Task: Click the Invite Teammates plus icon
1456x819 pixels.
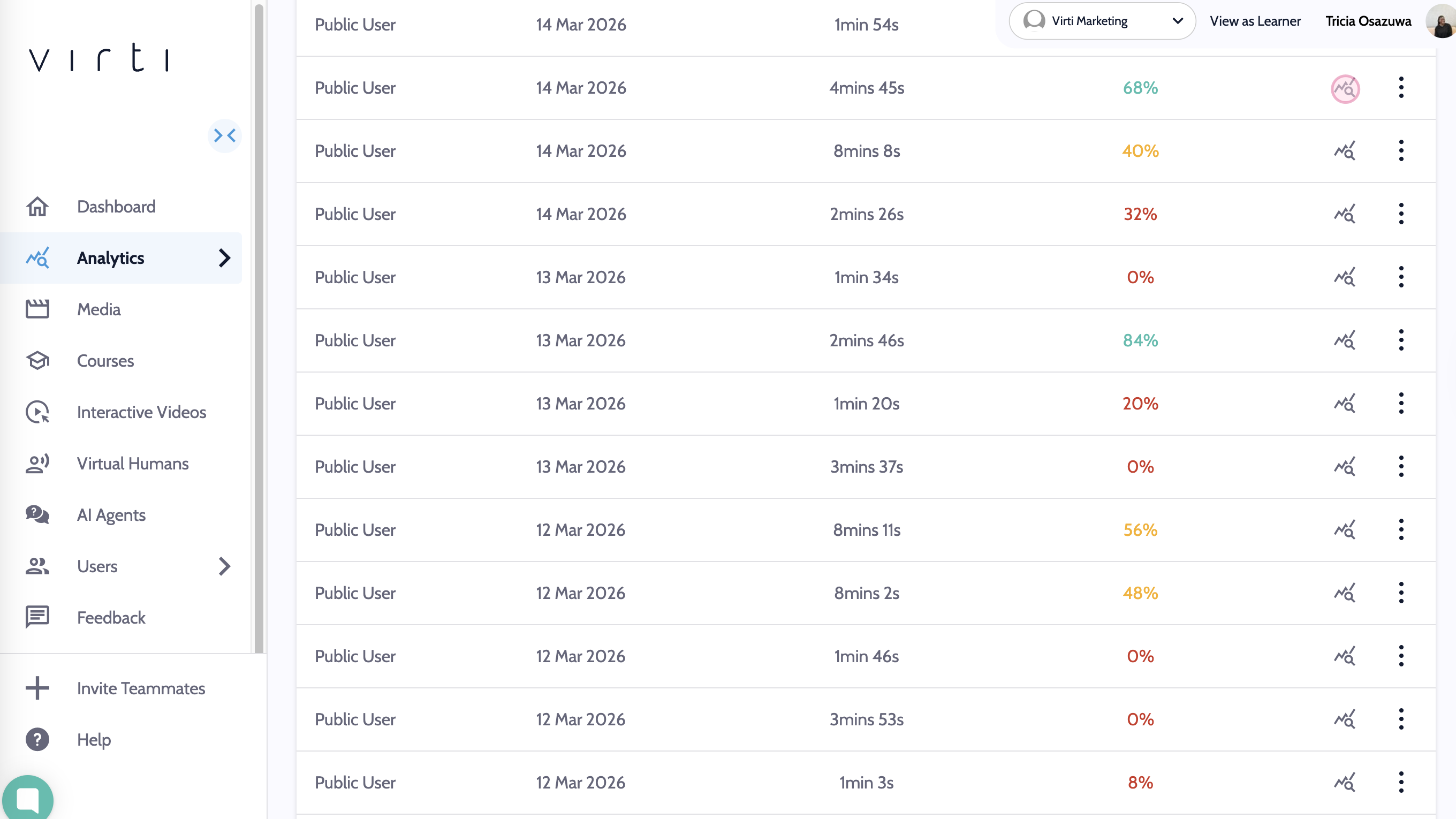Action: pyautogui.click(x=37, y=688)
